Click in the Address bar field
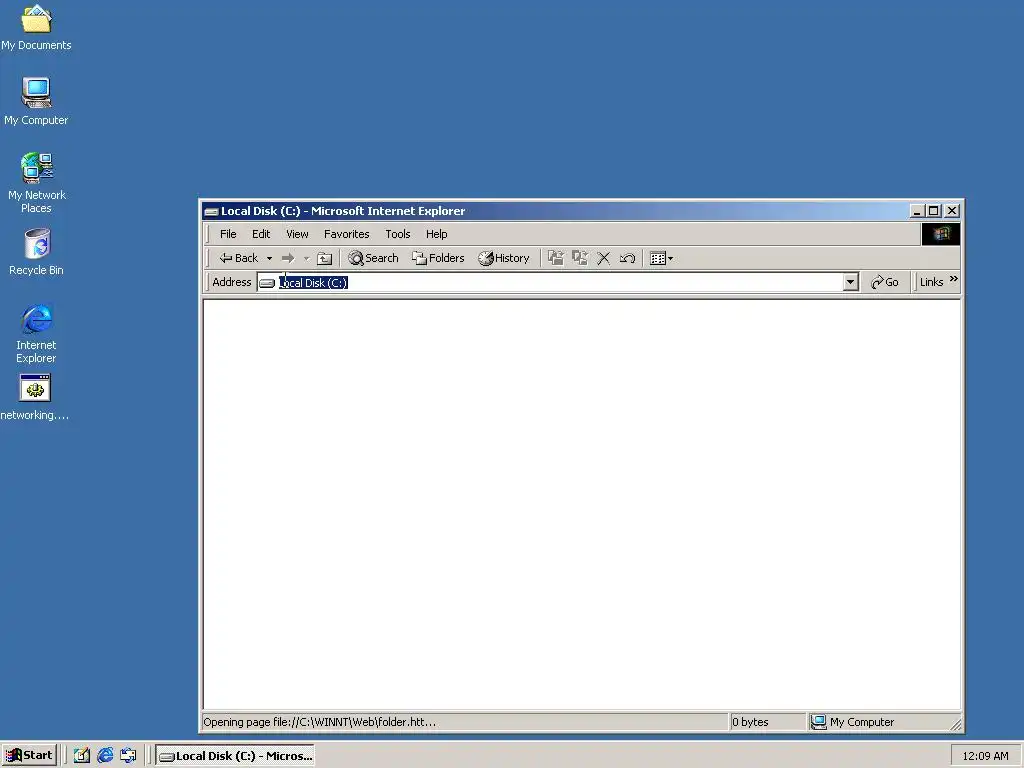 click(557, 282)
